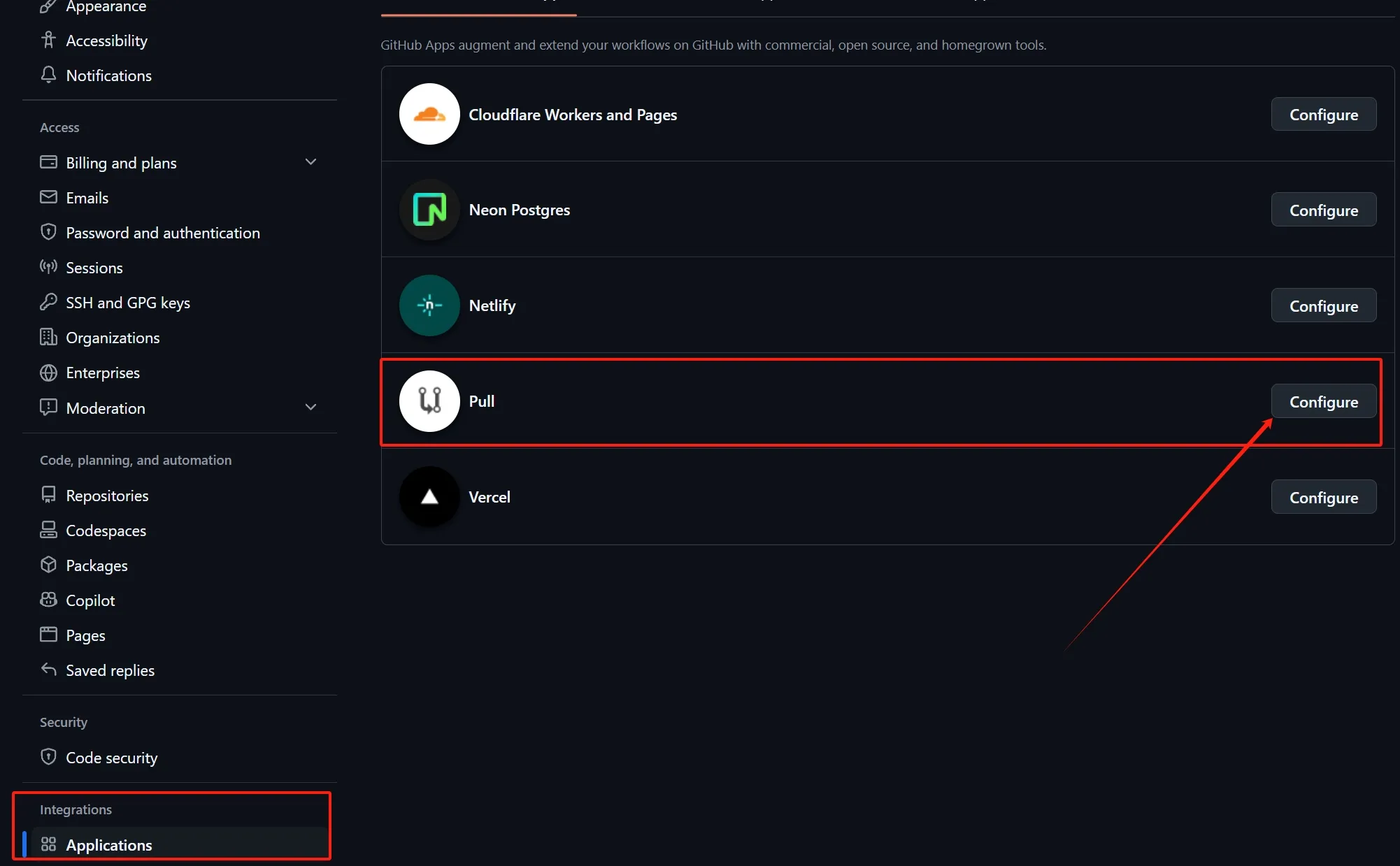The width and height of the screenshot is (1400, 866).
Task: Open Applications settings page
Action: (108, 844)
